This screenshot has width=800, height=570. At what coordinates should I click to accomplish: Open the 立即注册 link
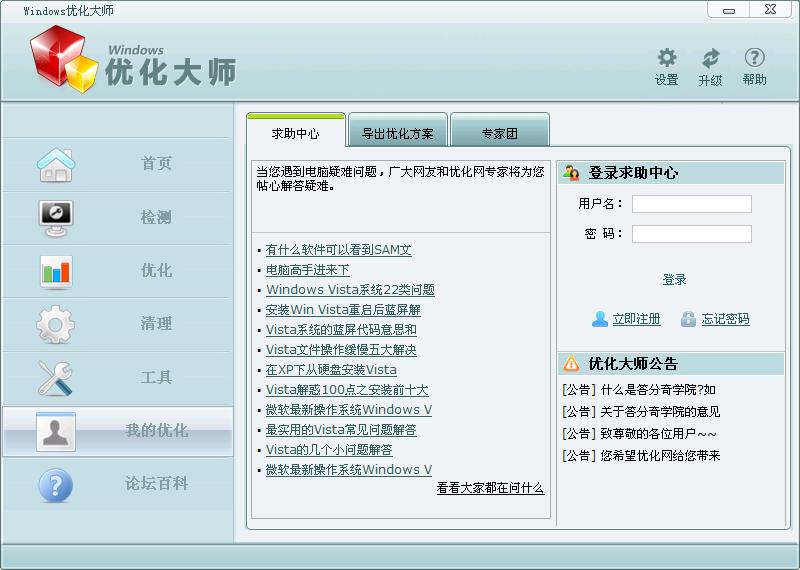pos(636,319)
